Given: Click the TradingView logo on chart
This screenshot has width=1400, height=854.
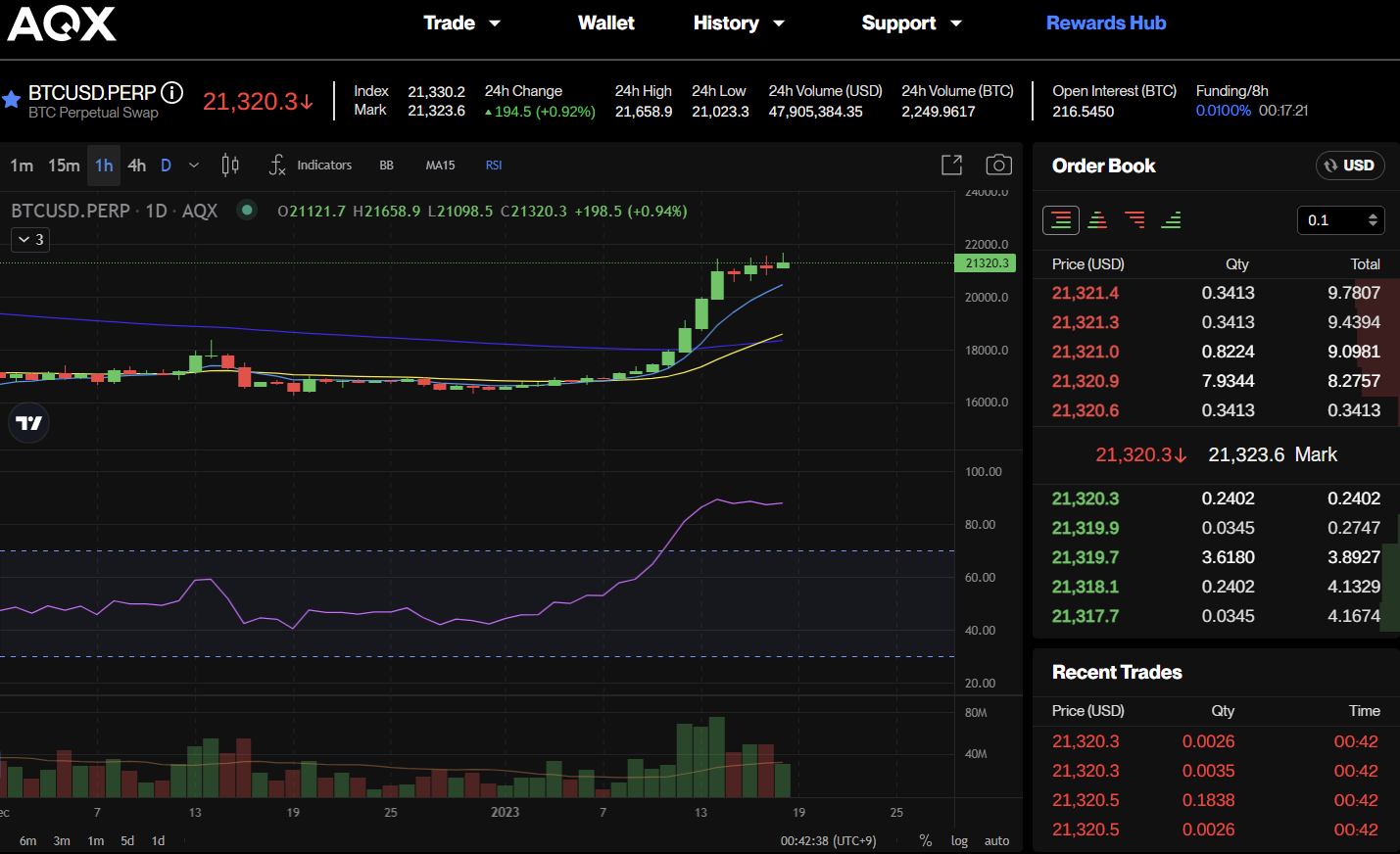Looking at the screenshot, I should 29,423.
